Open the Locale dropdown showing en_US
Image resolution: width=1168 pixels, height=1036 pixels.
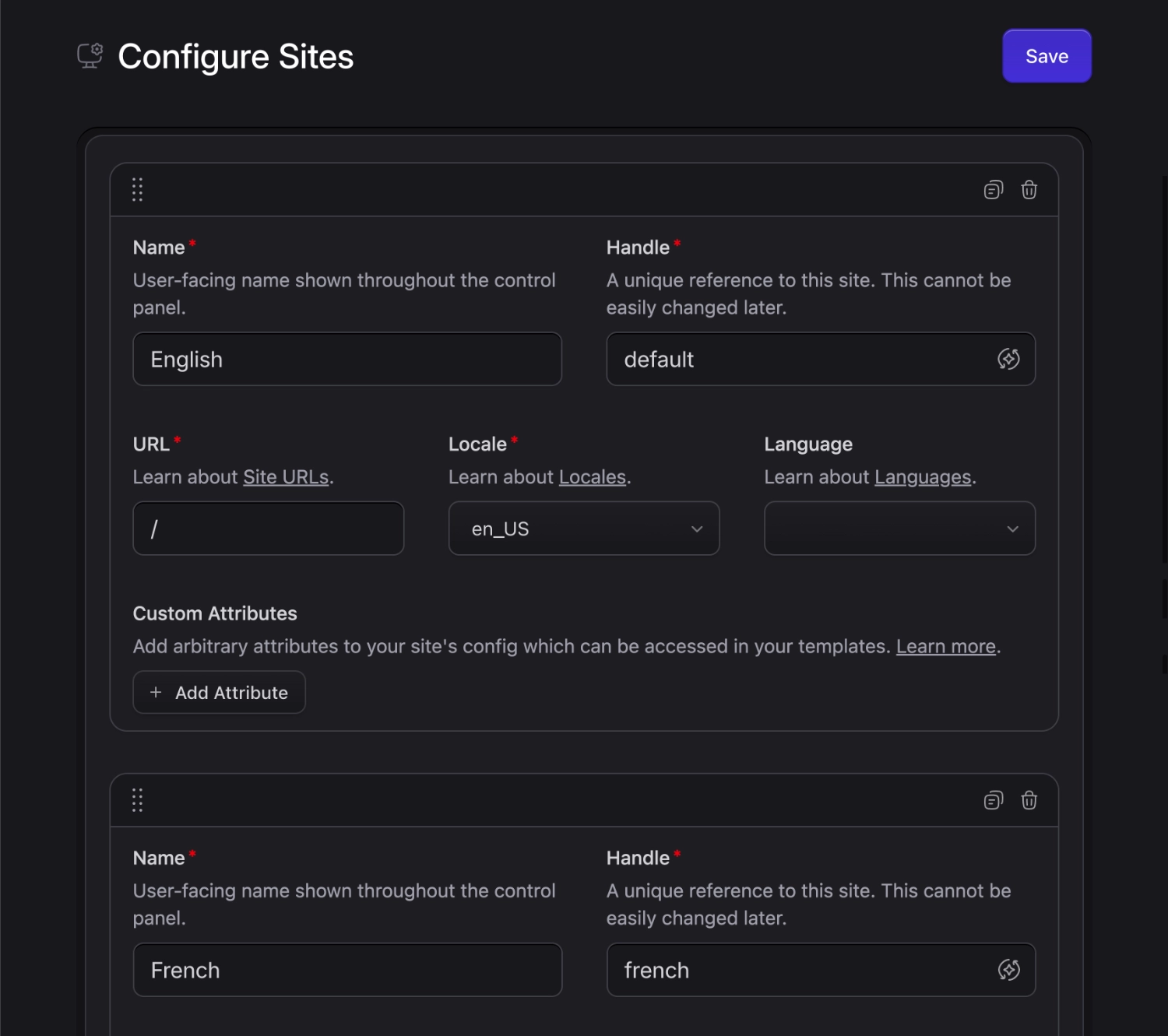[x=583, y=529]
